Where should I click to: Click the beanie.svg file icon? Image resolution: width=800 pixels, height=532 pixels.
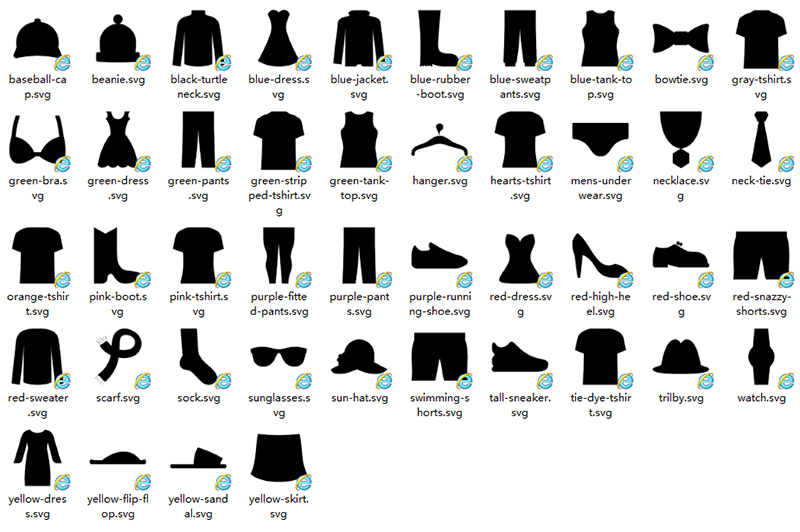pyautogui.click(x=117, y=40)
